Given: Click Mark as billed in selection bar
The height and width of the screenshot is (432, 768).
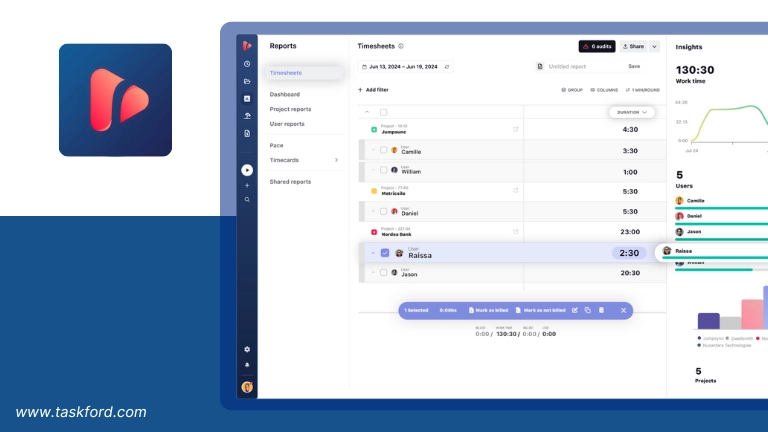Looking at the screenshot, I should (x=488, y=311).
